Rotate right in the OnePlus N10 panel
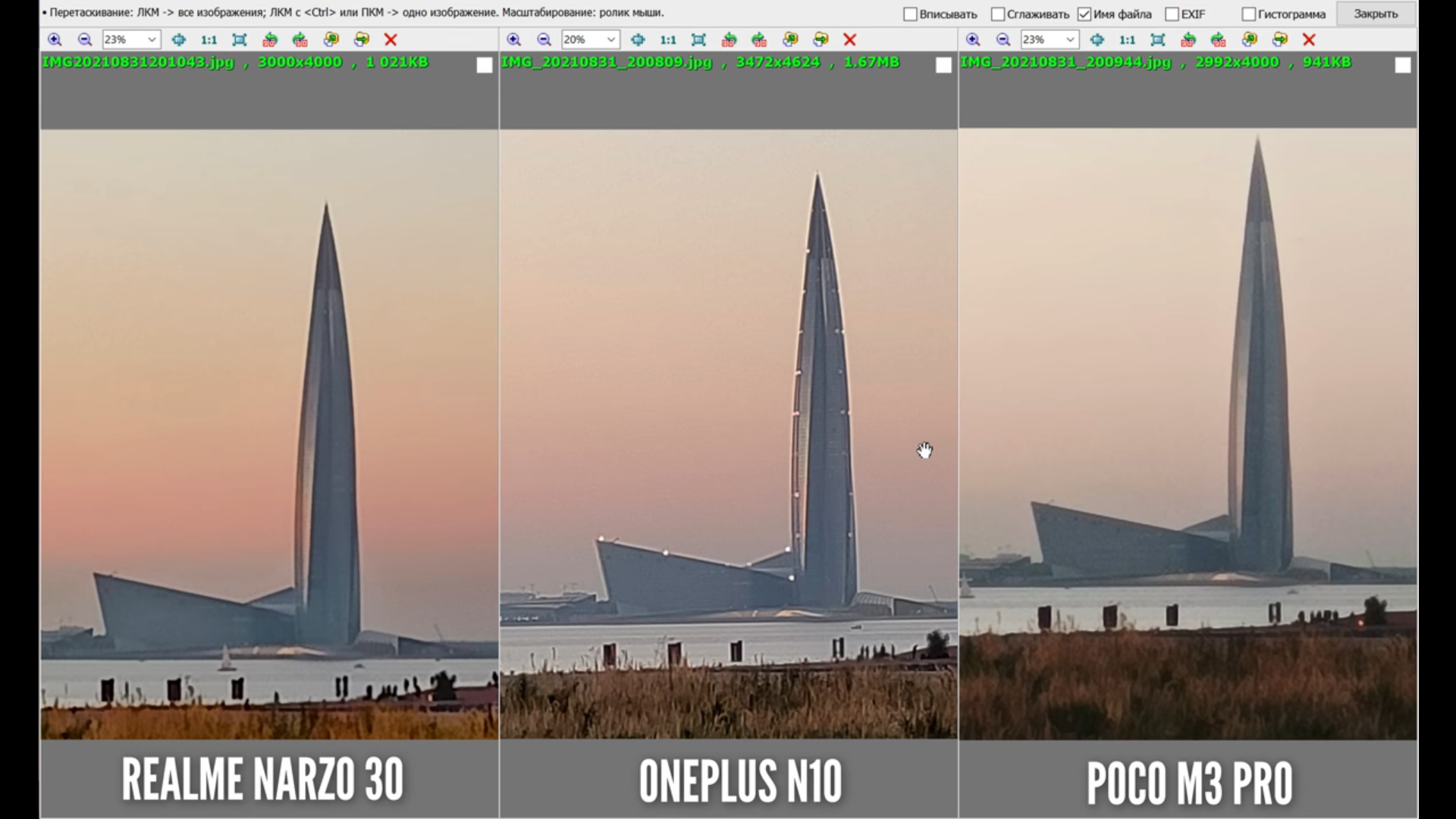Image resolution: width=1456 pixels, height=819 pixels. point(759,39)
